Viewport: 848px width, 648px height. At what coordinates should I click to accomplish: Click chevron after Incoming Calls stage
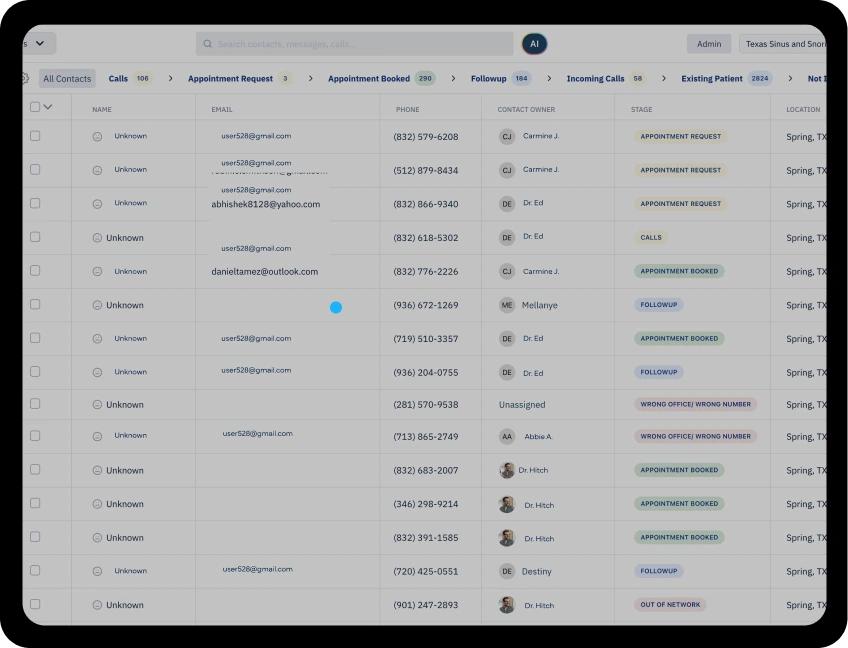[x=664, y=78]
